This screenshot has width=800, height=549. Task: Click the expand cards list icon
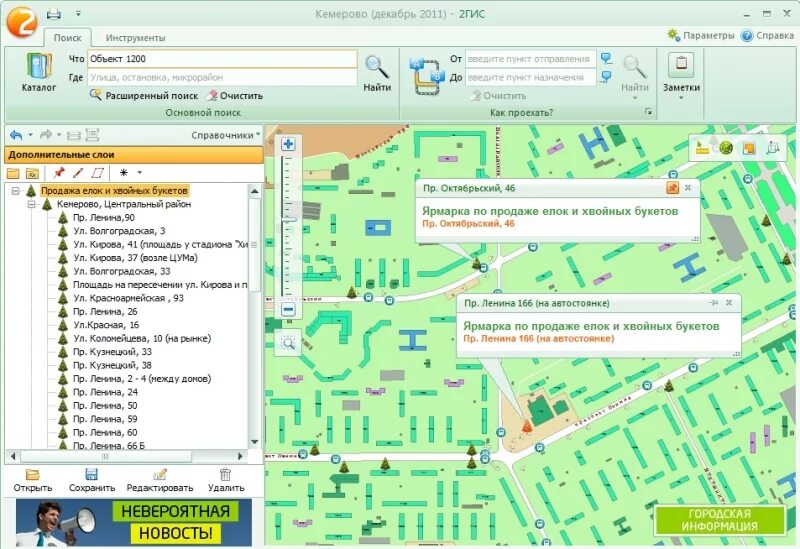tap(92, 135)
